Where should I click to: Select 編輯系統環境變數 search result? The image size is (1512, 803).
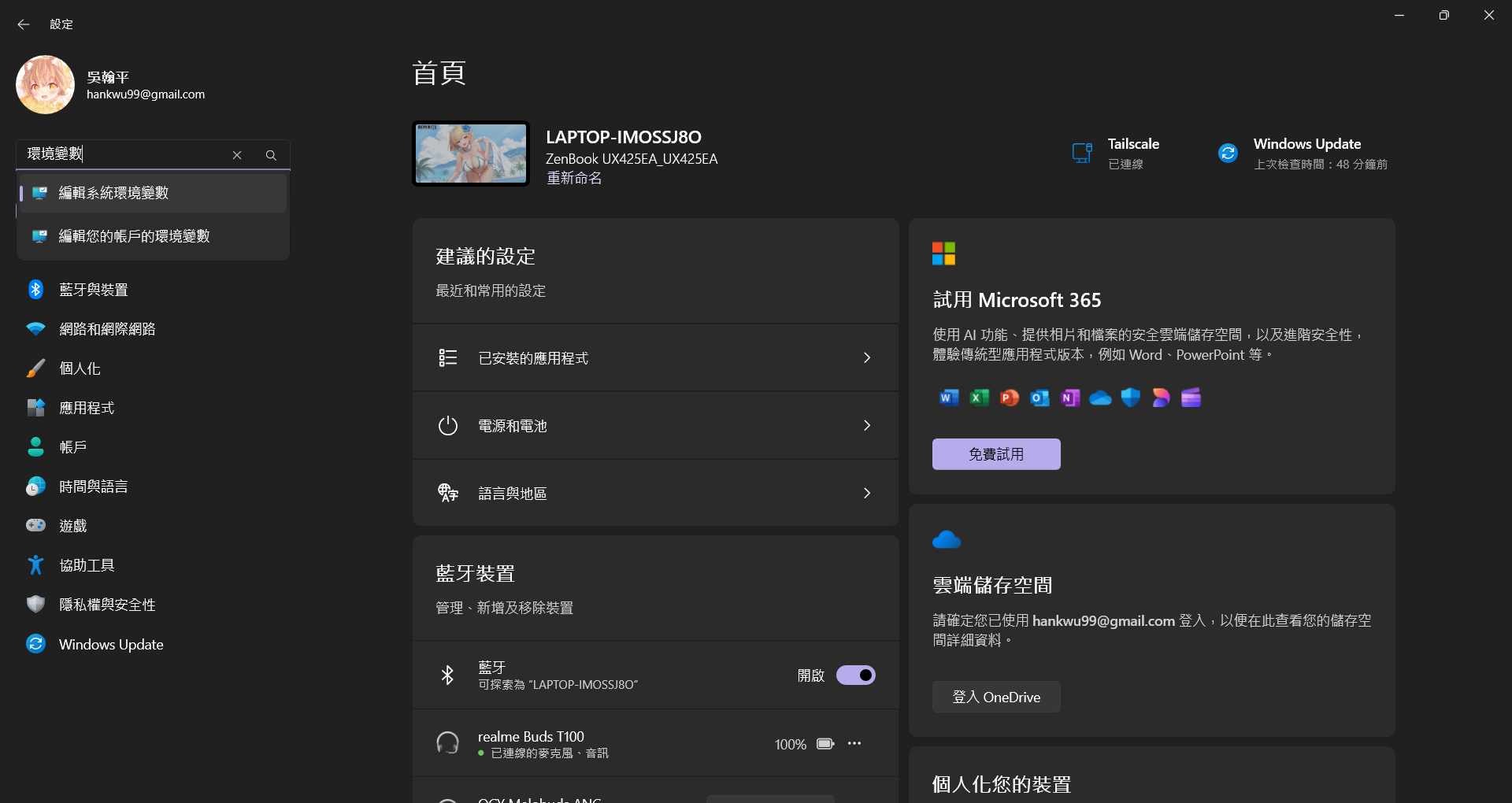[153, 193]
